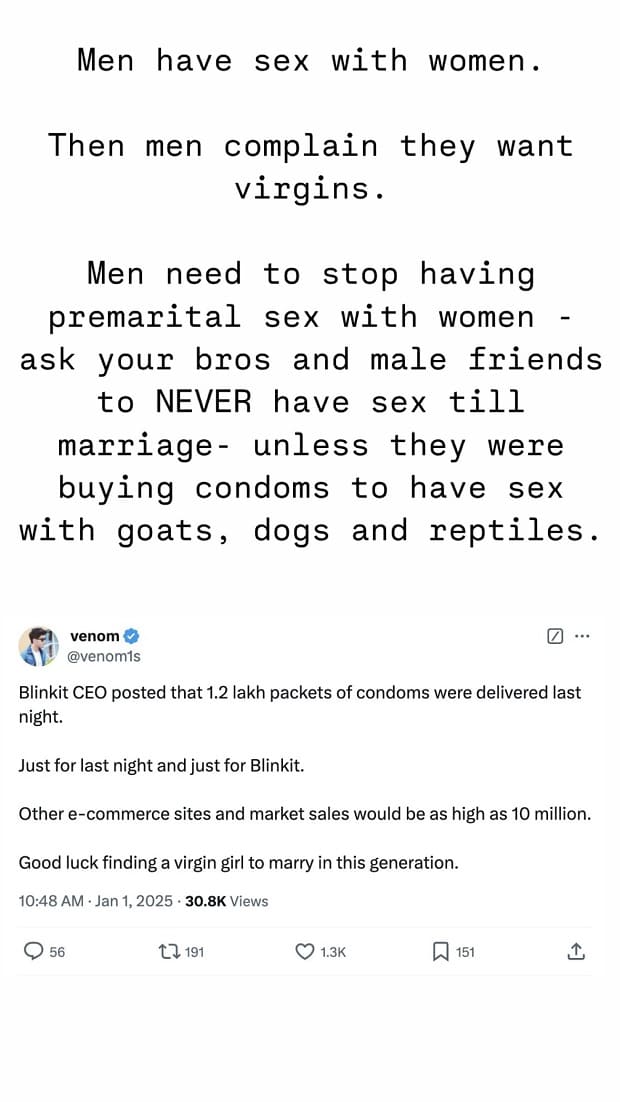Image resolution: width=620 pixels, height=1102 pixels.
Task: Click the 191 reposts count
Action: click(194, 952)
